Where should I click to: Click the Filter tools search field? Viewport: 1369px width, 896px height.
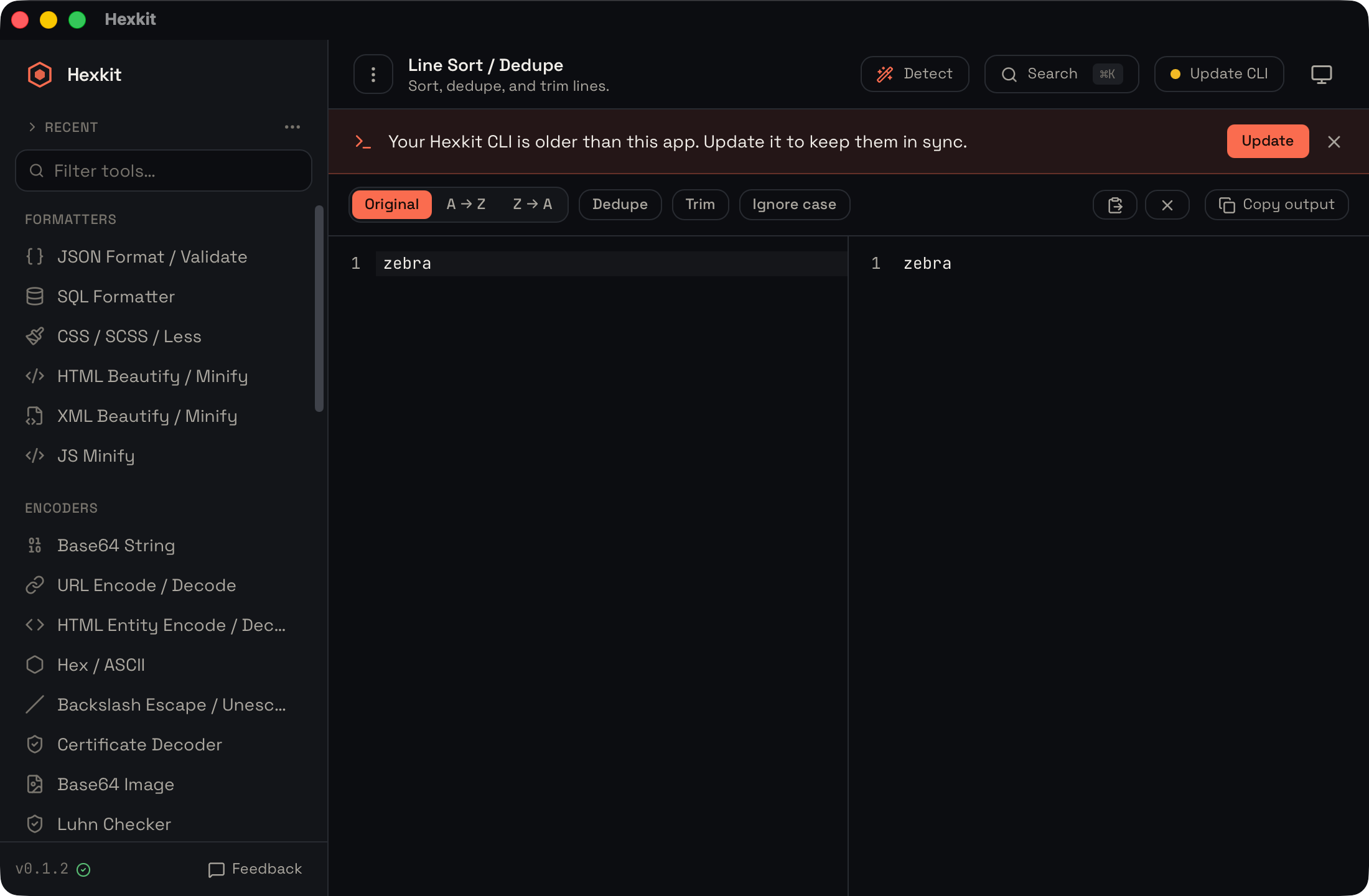tap(164, 170)
